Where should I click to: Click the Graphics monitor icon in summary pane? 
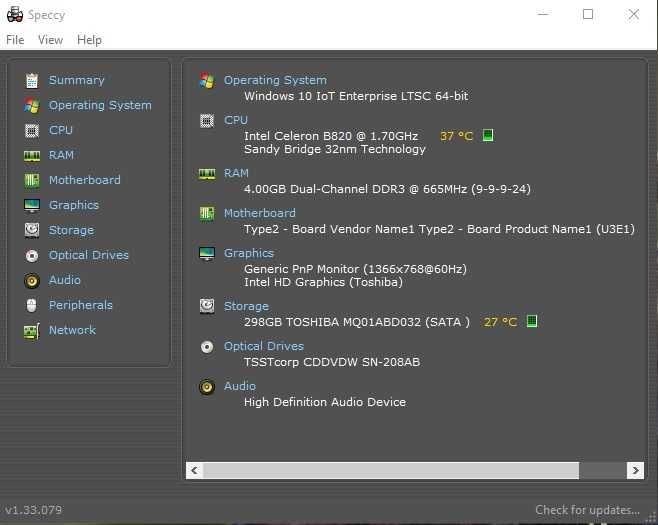coord(207,253)
